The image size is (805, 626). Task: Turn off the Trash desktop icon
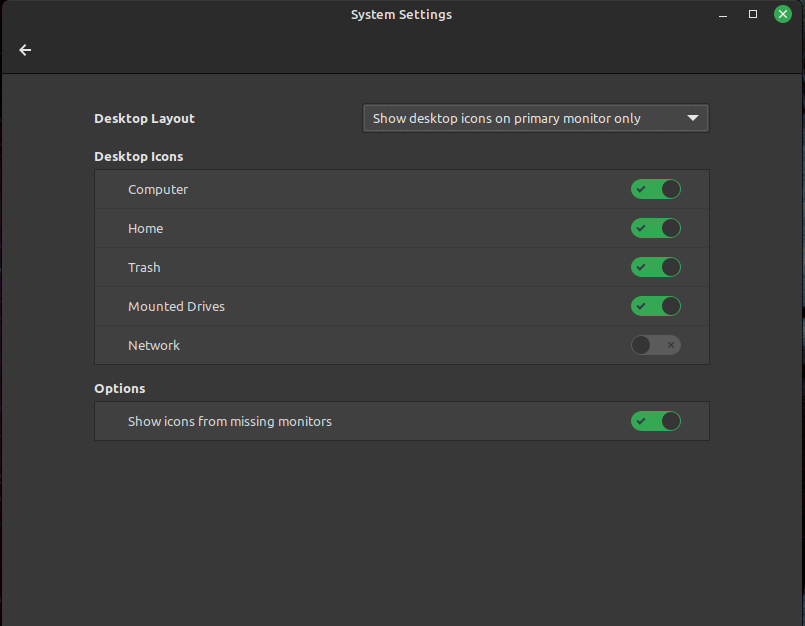coord(656,268)
